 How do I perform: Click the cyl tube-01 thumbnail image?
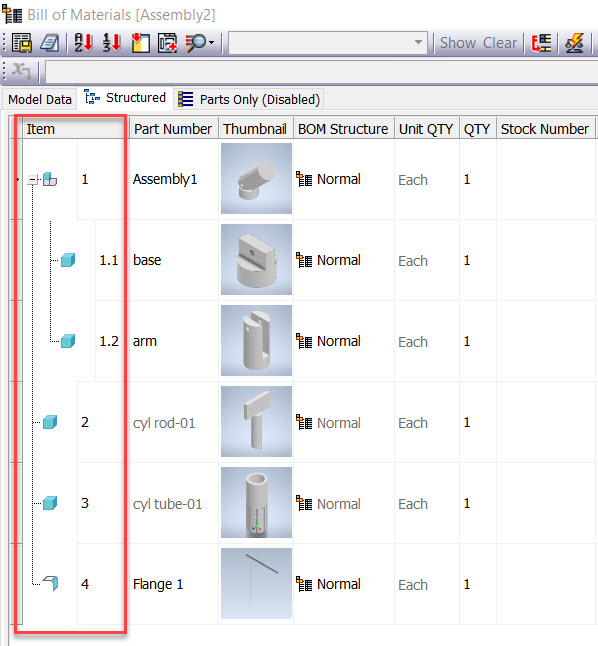pyautogui.click(x=256, y=502)
